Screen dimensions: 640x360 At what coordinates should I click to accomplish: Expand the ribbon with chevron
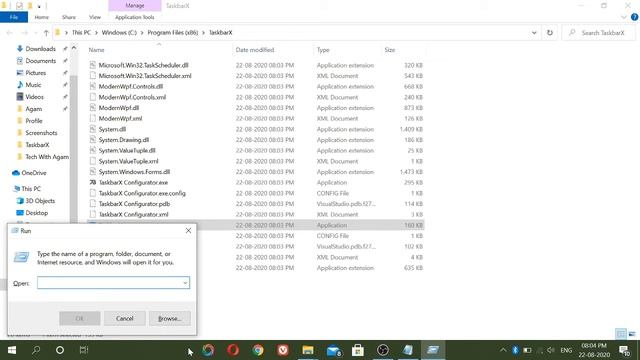623,17
